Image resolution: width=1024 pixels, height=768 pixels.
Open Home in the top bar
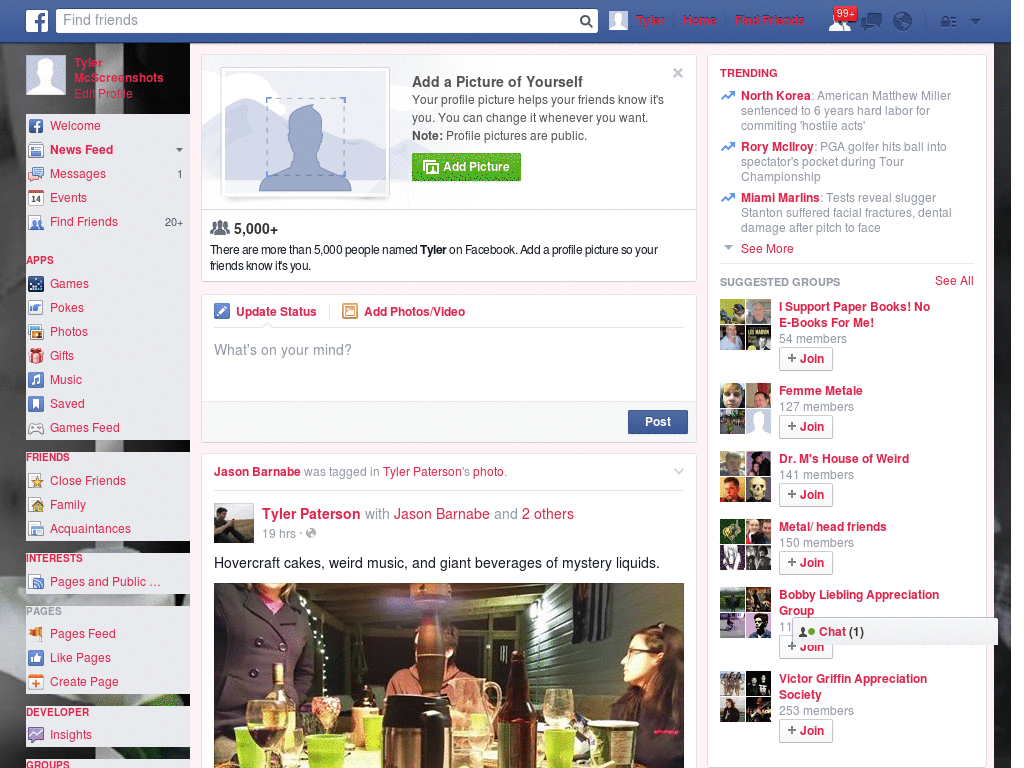(699, 21)
